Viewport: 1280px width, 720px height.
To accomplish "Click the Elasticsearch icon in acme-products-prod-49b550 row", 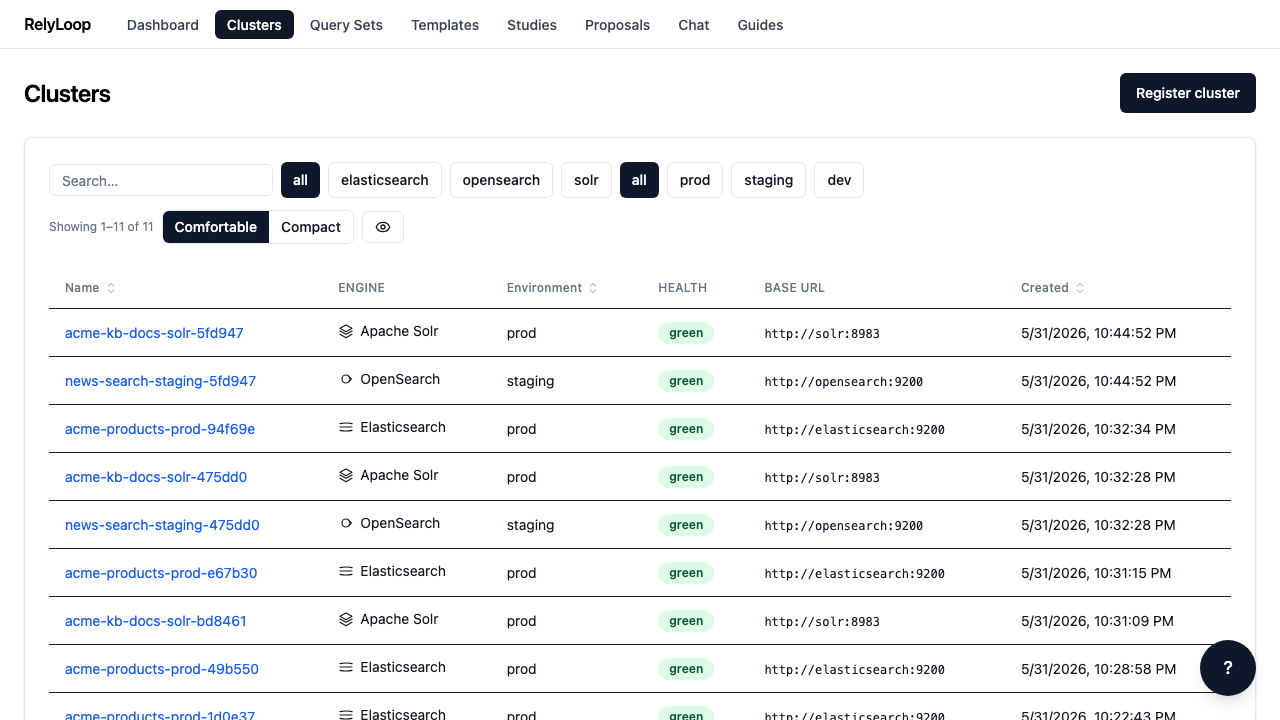I will click(x=346, y=667).
